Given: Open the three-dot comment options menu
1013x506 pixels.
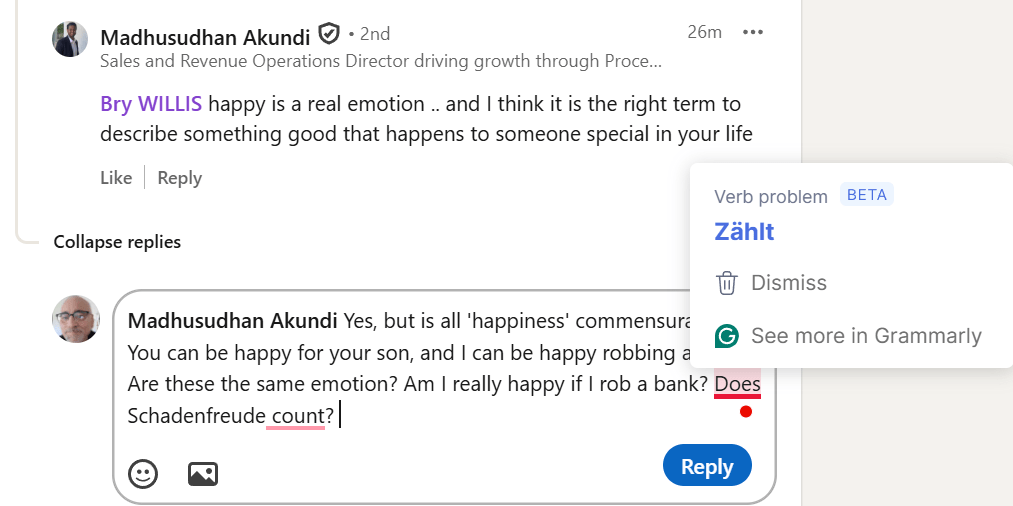Looking at the screenshot, I should (x=753, y=33).
